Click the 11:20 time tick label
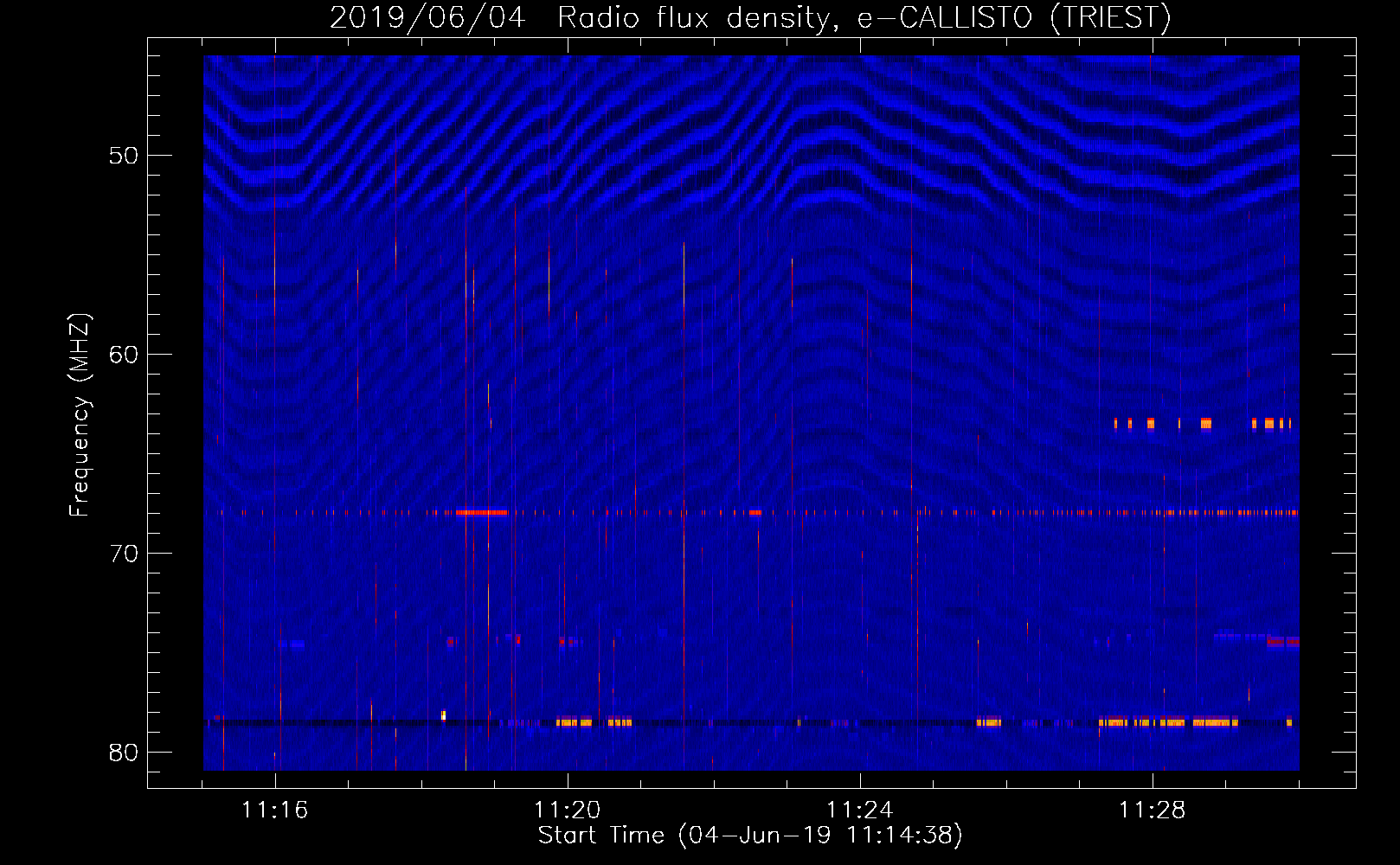This screenshot has width=1400, height=865. coord(567,811)
